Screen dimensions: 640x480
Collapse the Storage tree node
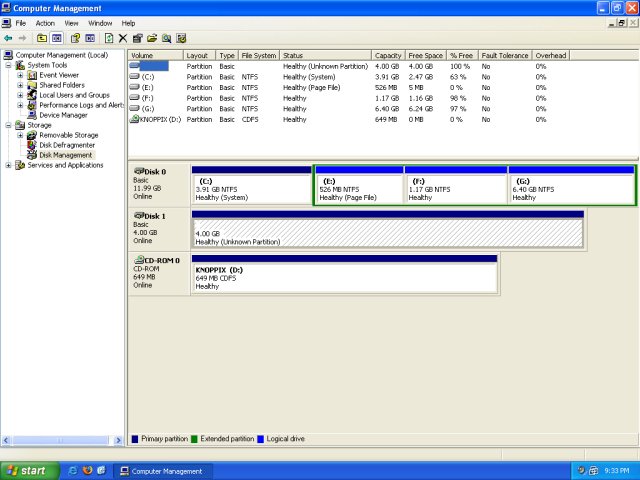(x=9, y=125)
